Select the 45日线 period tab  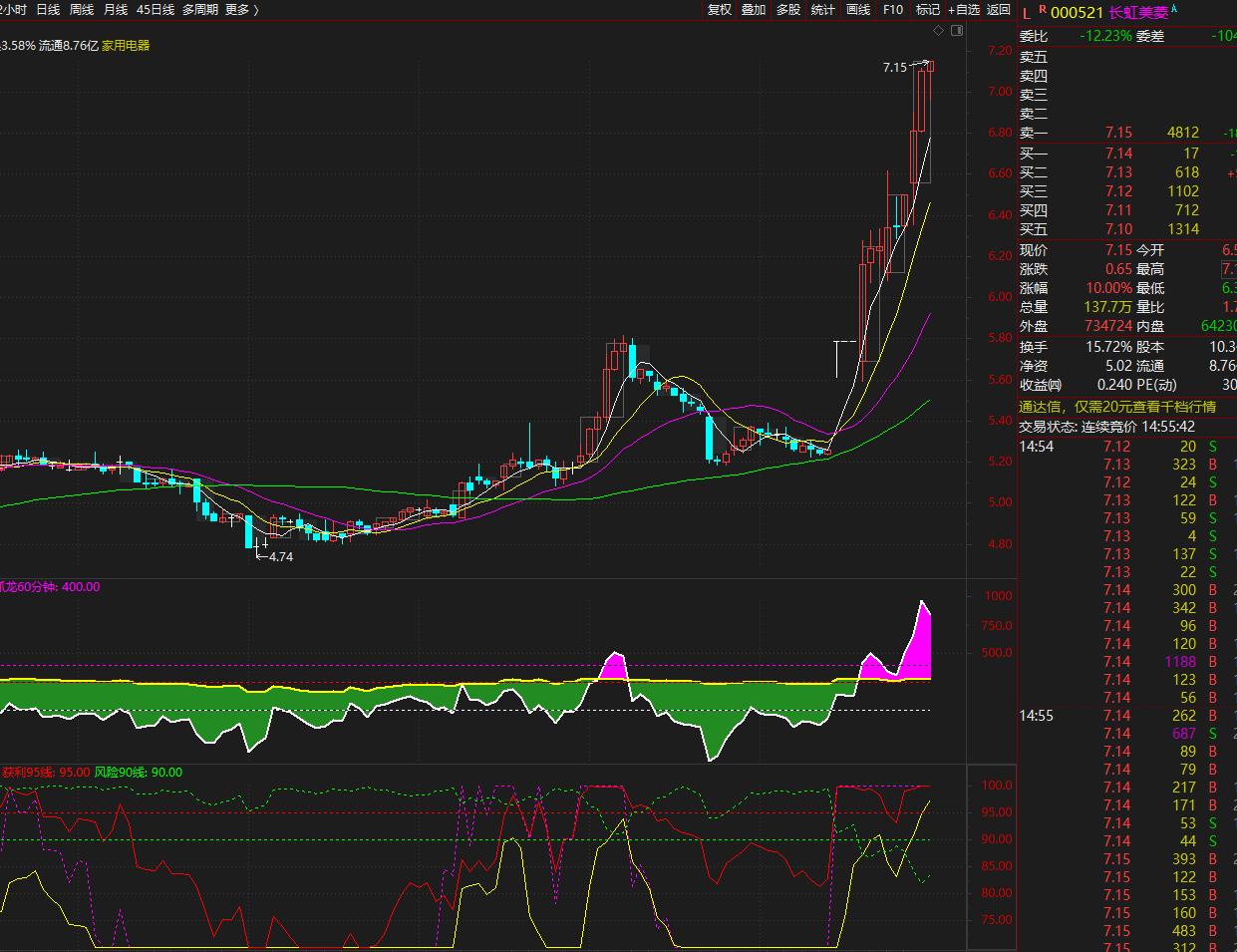click(x=155, y=10)
